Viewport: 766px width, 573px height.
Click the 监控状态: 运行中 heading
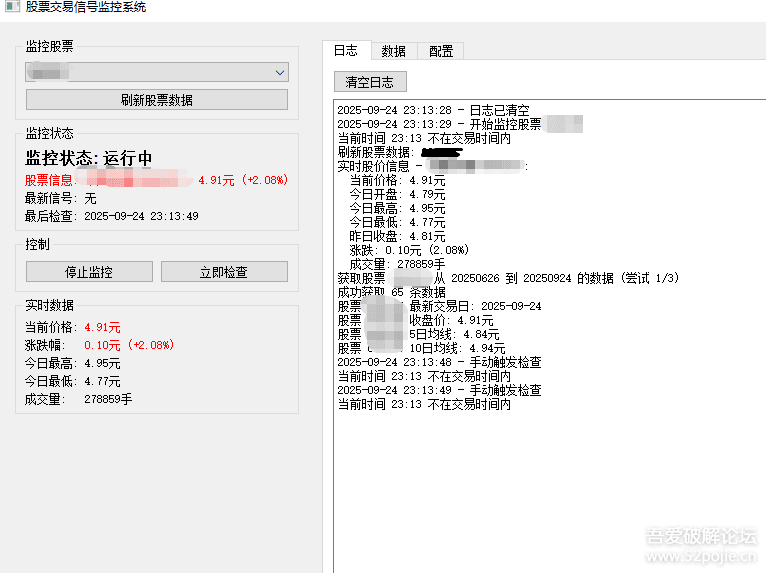tap(88, 158)
